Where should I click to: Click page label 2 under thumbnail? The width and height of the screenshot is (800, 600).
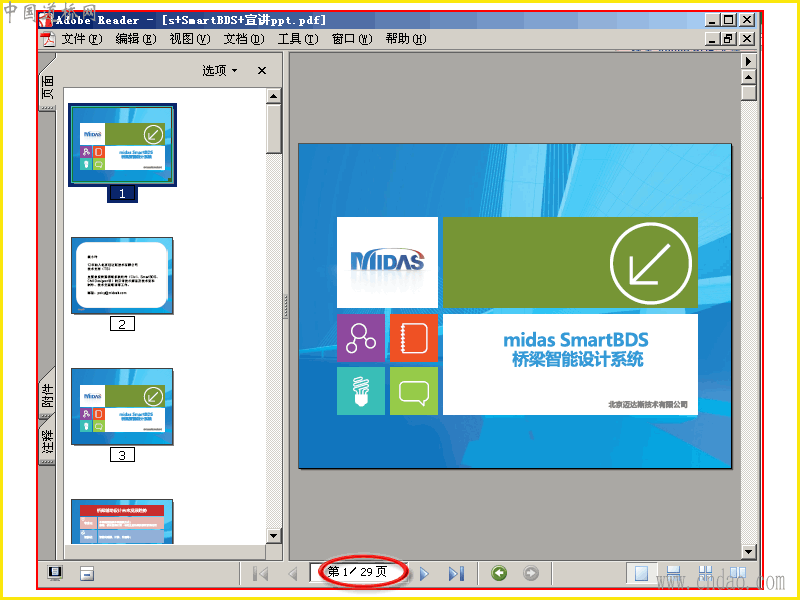[x=122, y=324]
